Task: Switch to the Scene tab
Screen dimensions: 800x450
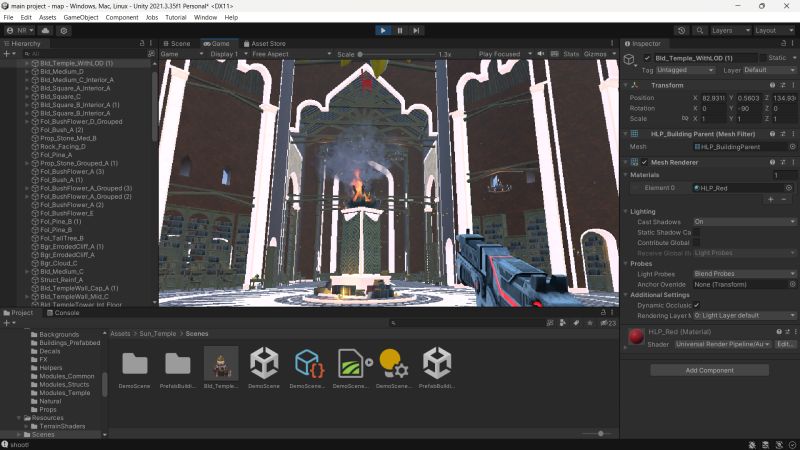Action: point(180,44)
